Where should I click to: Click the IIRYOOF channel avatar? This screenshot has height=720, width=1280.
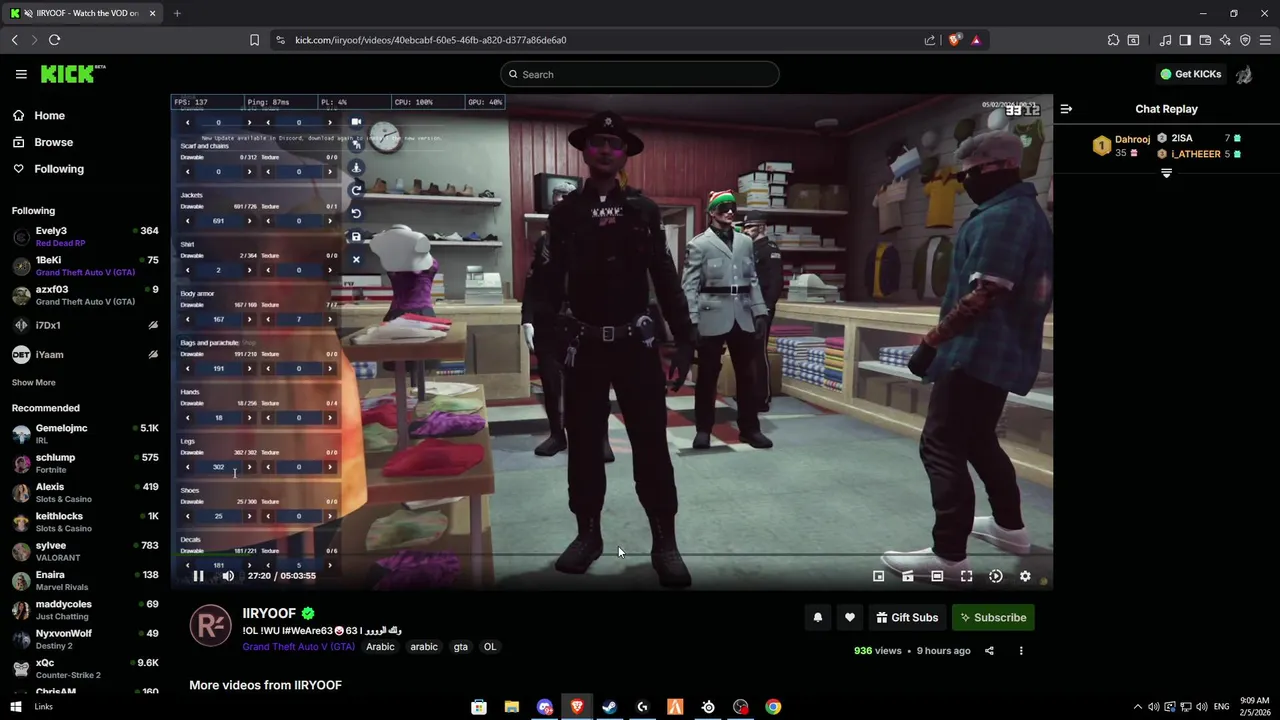(x=210, y=626)
